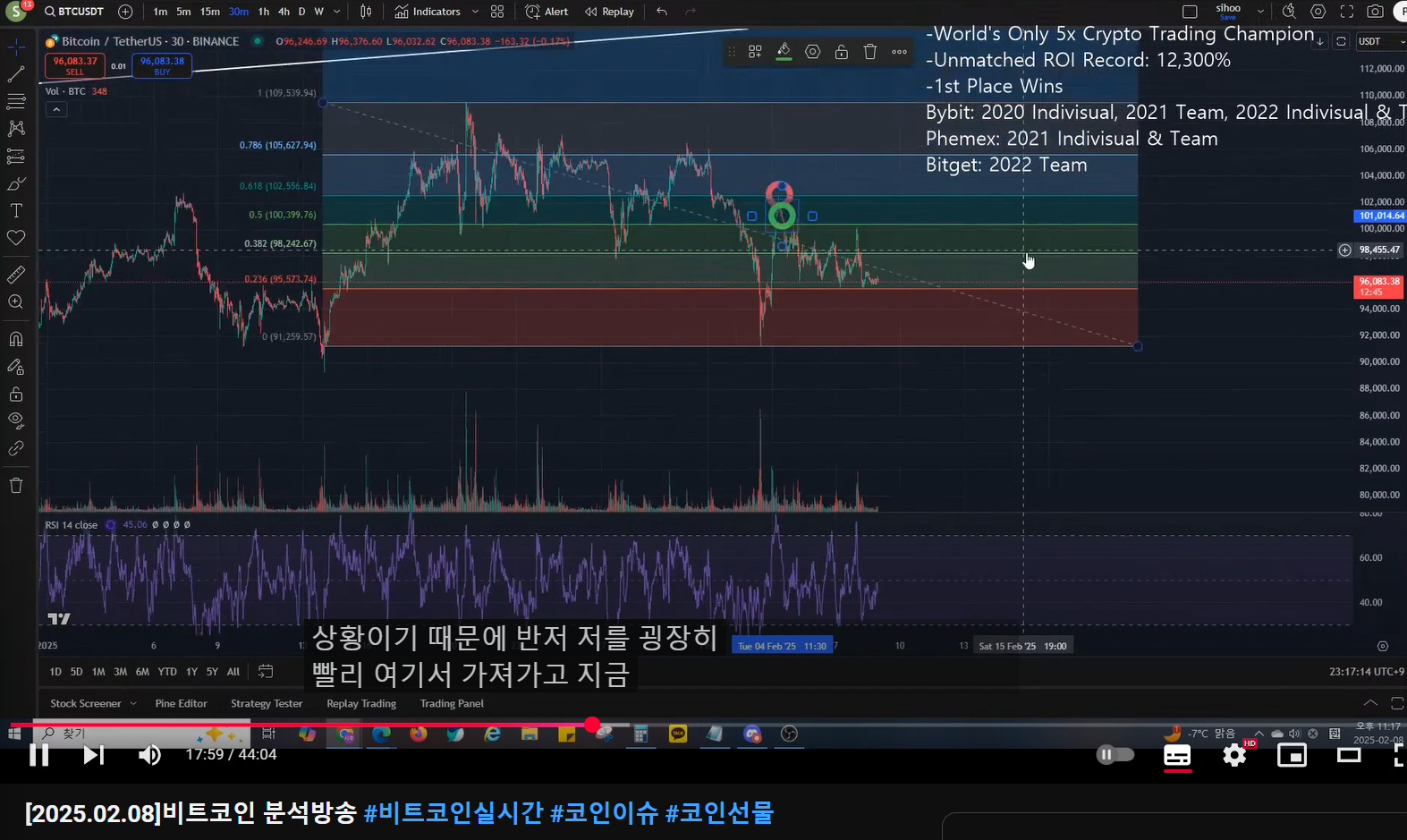The height and width of the screenshot is (840, 1407).
Task: Set date range to YTD
Action: [167, 671]
